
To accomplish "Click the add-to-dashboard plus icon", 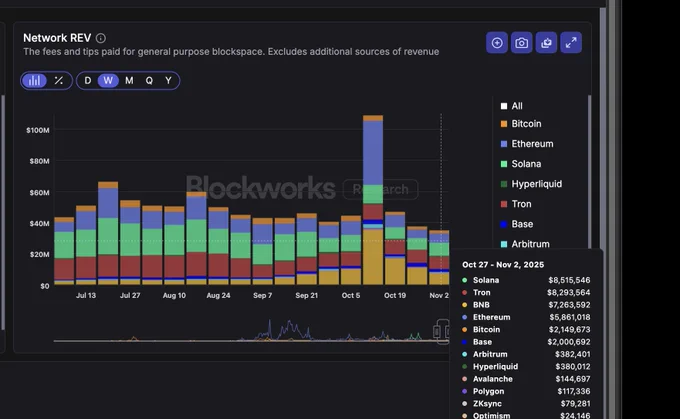I will pos(497,43).
